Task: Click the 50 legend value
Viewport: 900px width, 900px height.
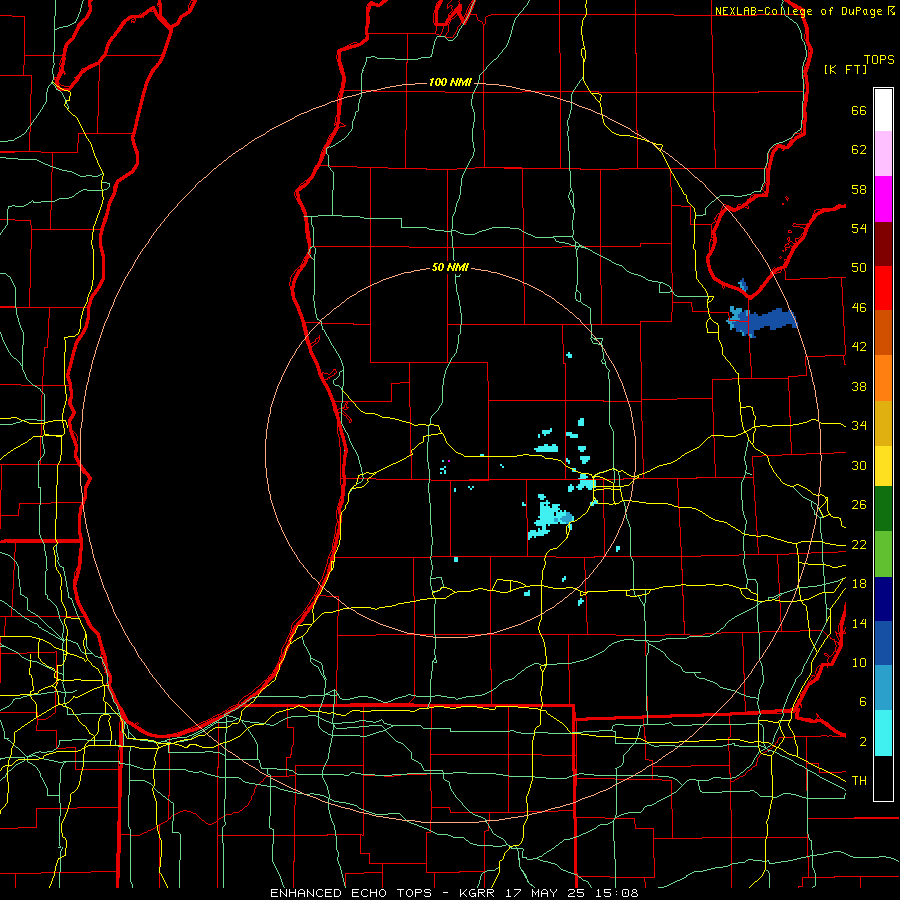Action: (x=859, y=268)
